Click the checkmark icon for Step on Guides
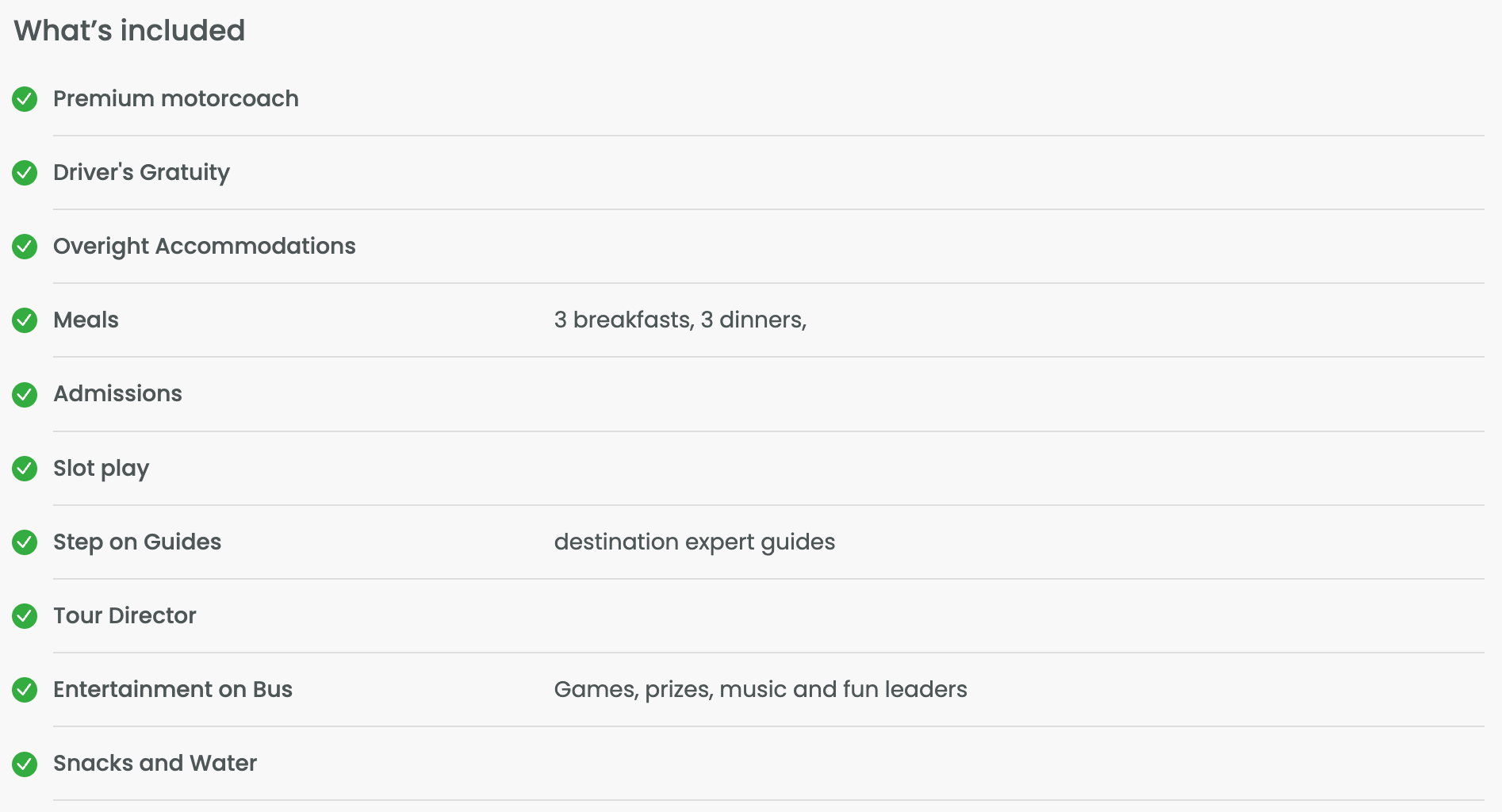The height and width of the screenshot is (812, 1502). click(x=25, y=542)
